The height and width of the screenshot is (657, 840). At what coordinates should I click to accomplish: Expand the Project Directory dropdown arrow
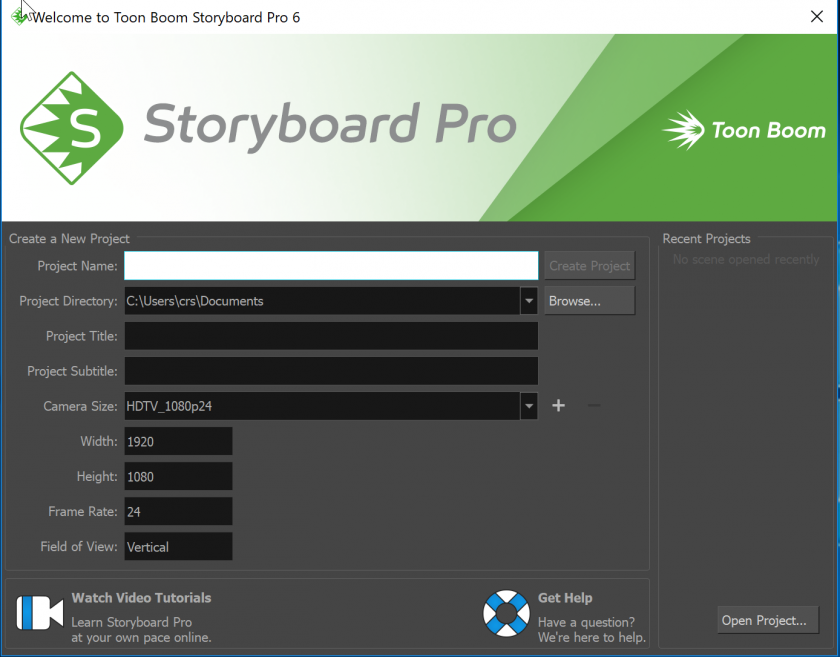pyautogui.click(x=529, y=301)
